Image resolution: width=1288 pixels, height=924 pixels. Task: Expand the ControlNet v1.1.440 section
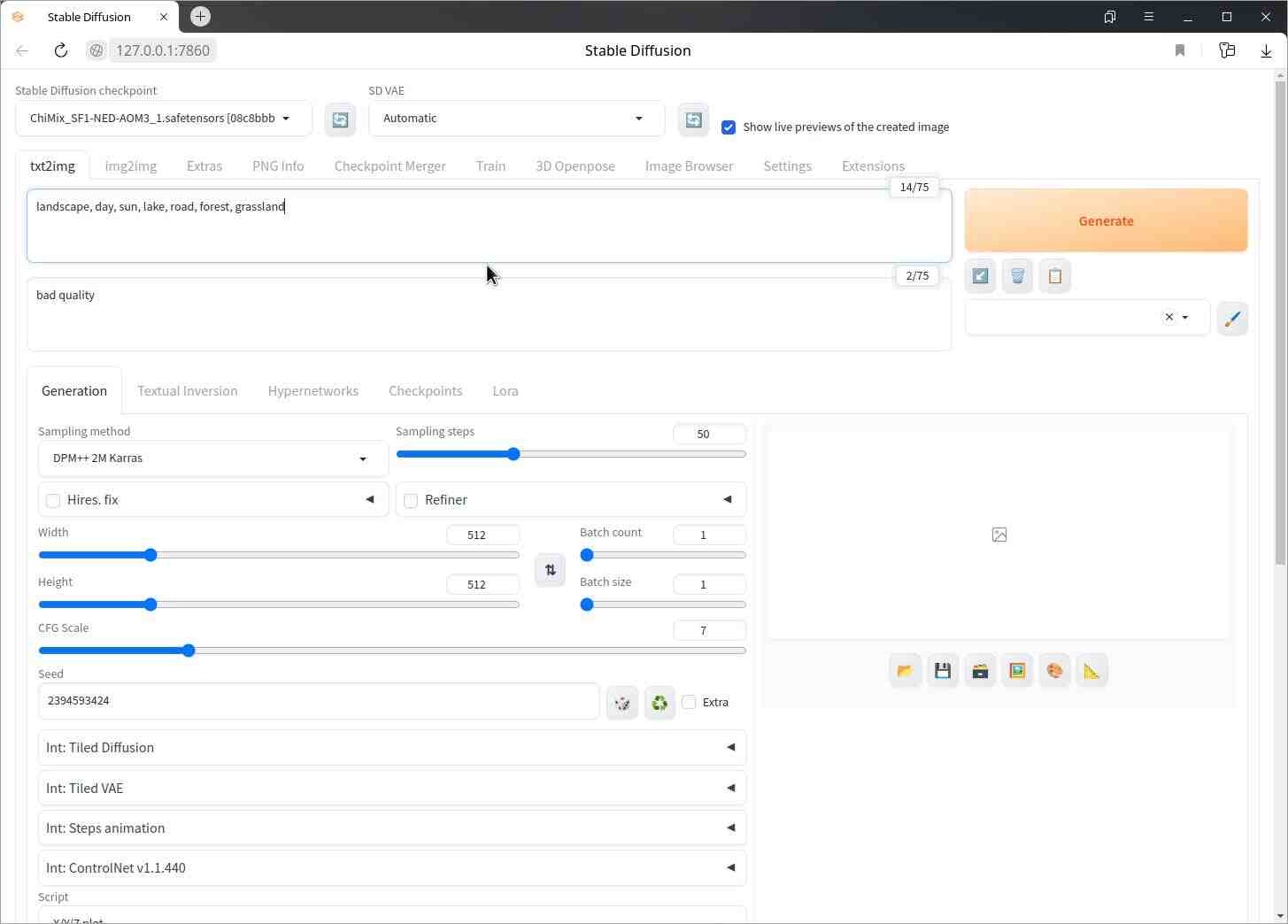pyautogui.click(x=392, y=867)
